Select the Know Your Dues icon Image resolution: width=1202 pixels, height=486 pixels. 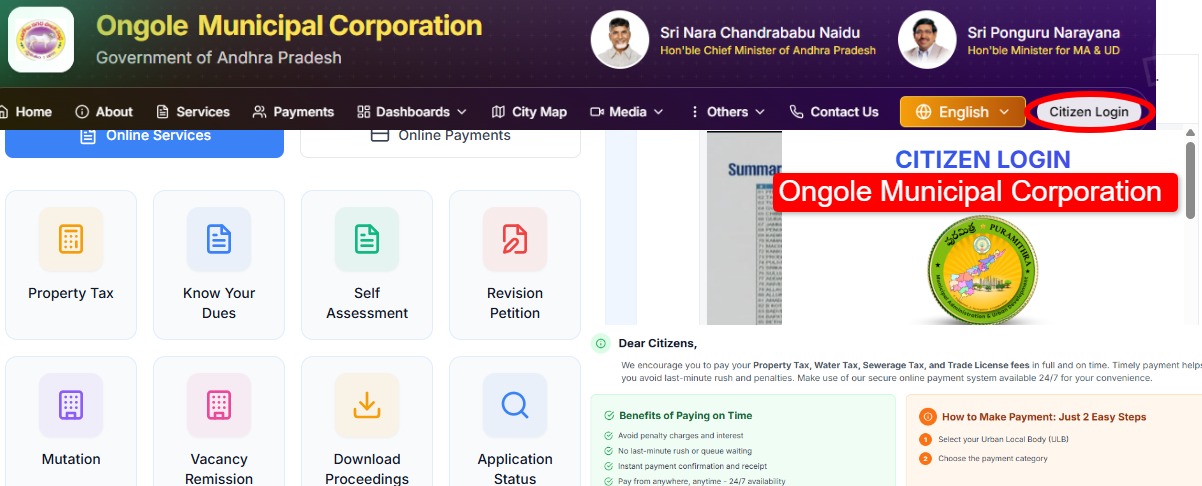point(219,239)
